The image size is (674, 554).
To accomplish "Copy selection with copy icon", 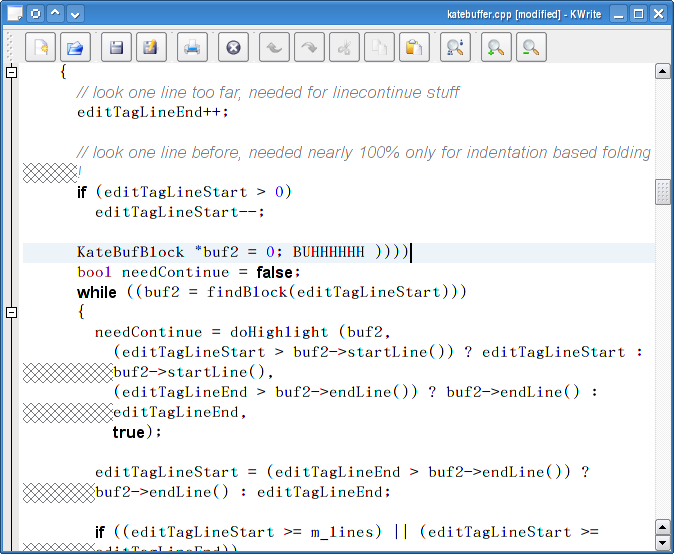I will (379, 47).
